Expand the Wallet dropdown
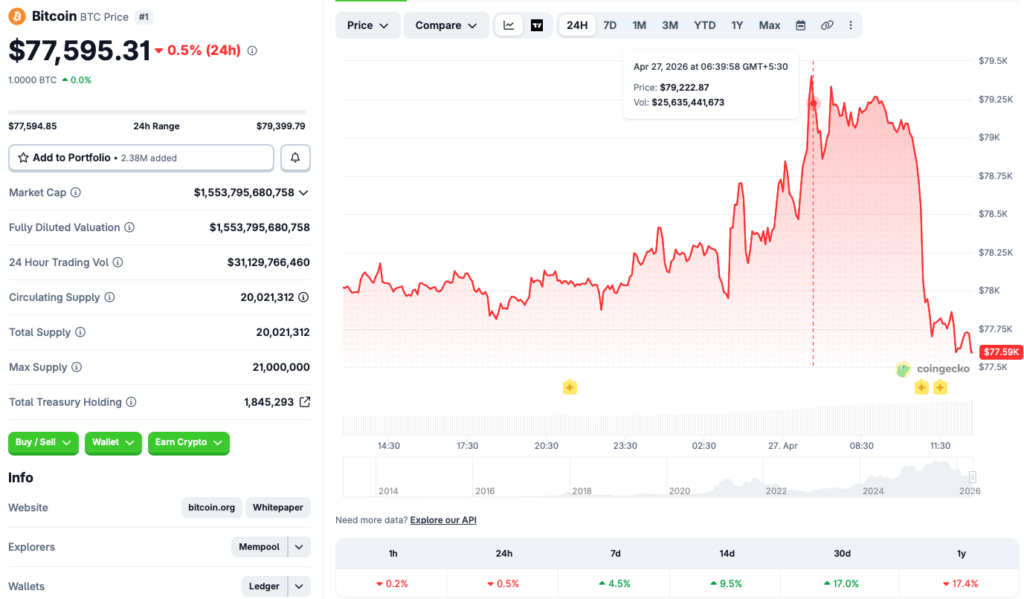The image size is (1024, 599). click(112, 442)
